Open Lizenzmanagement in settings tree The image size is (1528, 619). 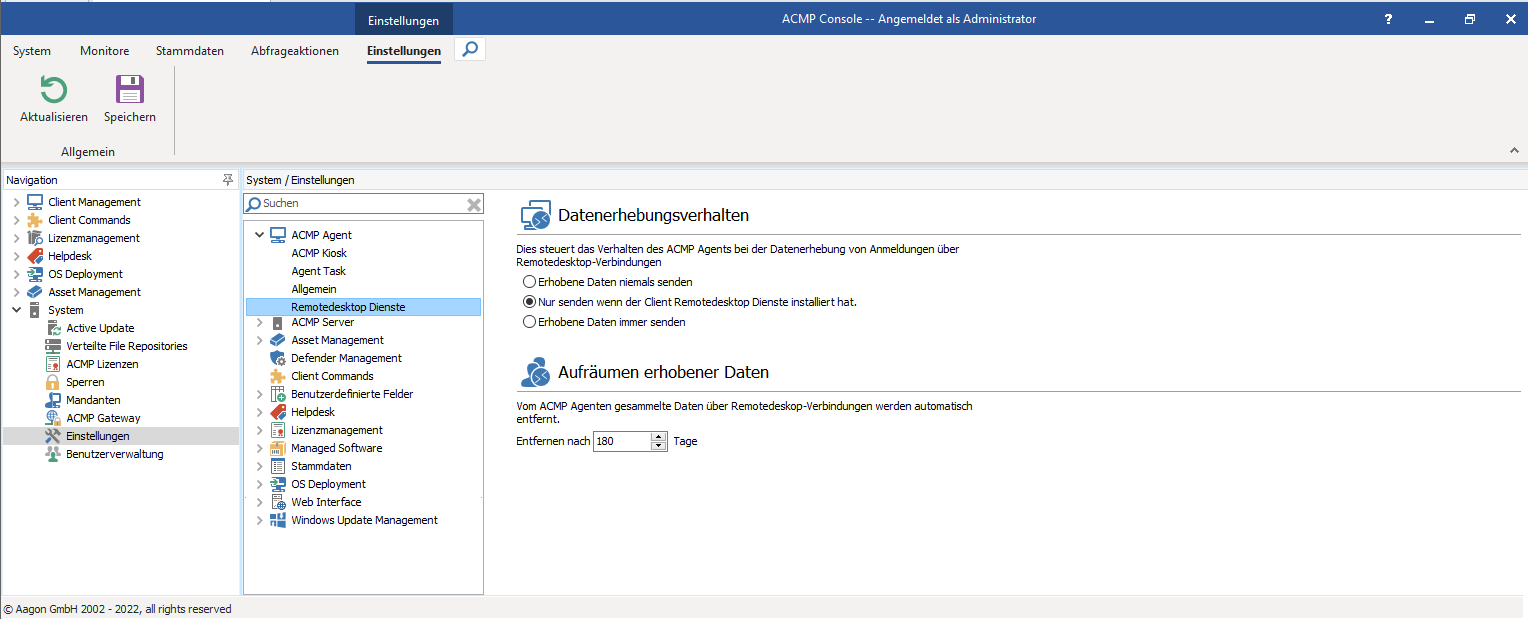click(x=337, y=430)
